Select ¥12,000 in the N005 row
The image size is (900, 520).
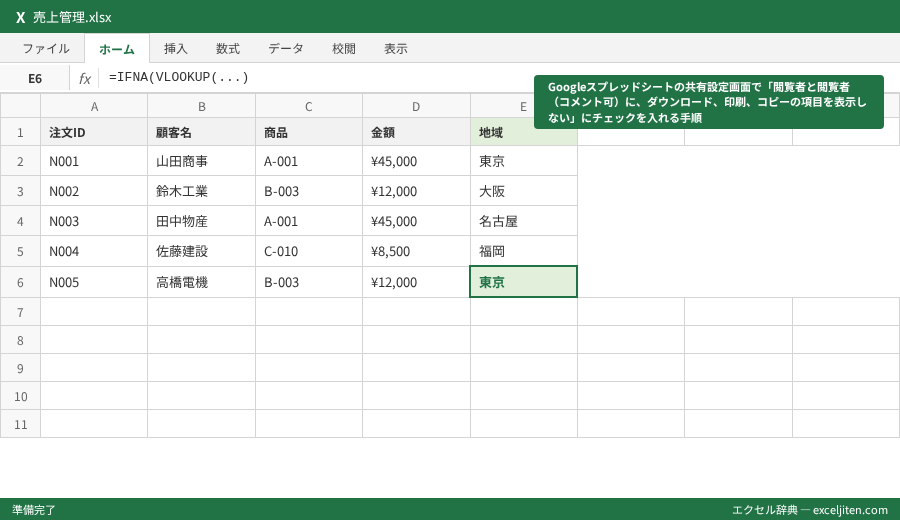[416, 282]
